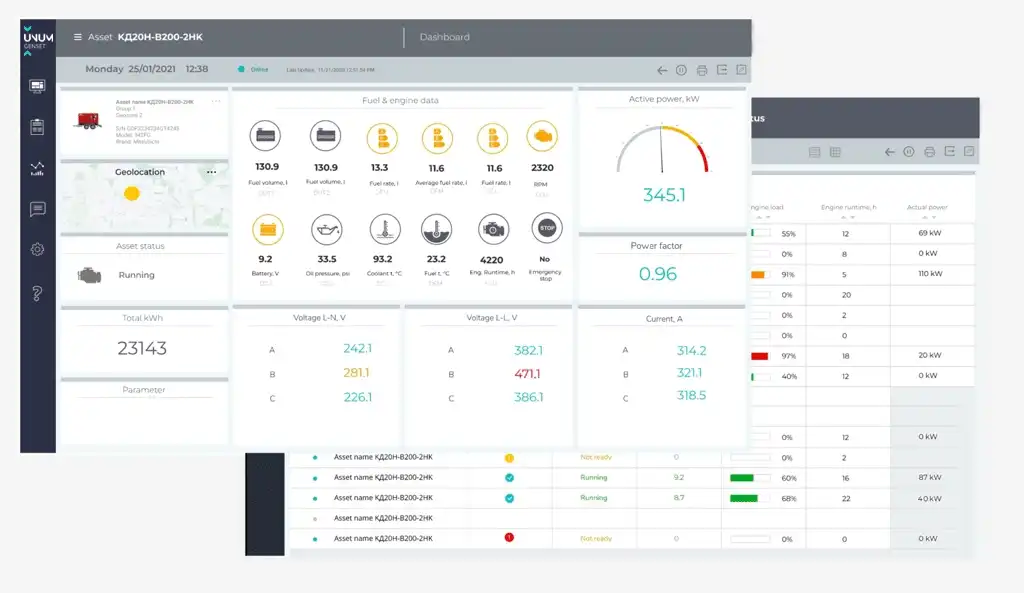This screenshot has width=1024, height=593.
Task: Open the hamburger menu beside Asset title
Action: click(x=78, y=37)
